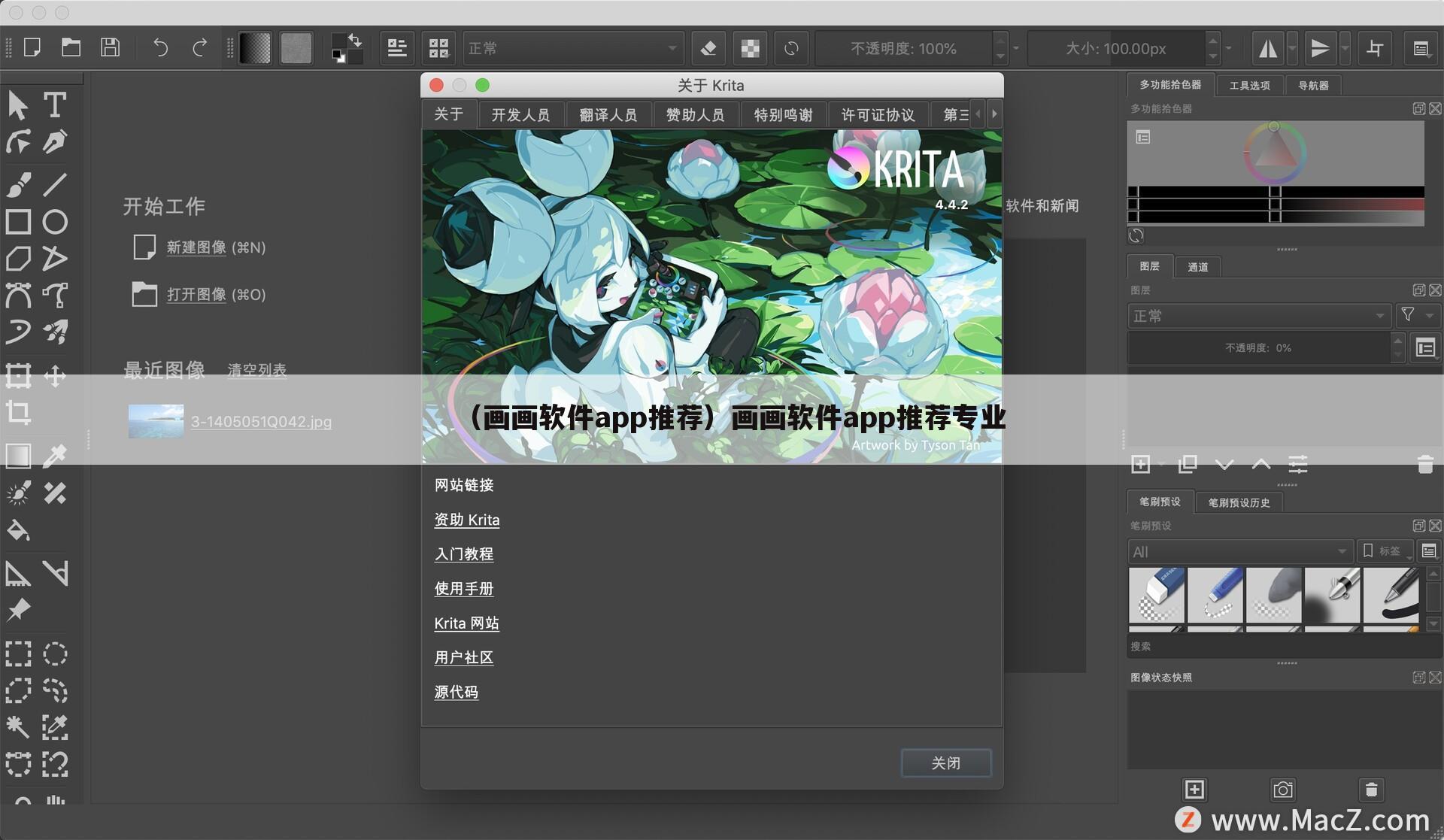Open the layer filter funnel dropdown
The image size is (1444, 840).
click(x=1417, y=316)
